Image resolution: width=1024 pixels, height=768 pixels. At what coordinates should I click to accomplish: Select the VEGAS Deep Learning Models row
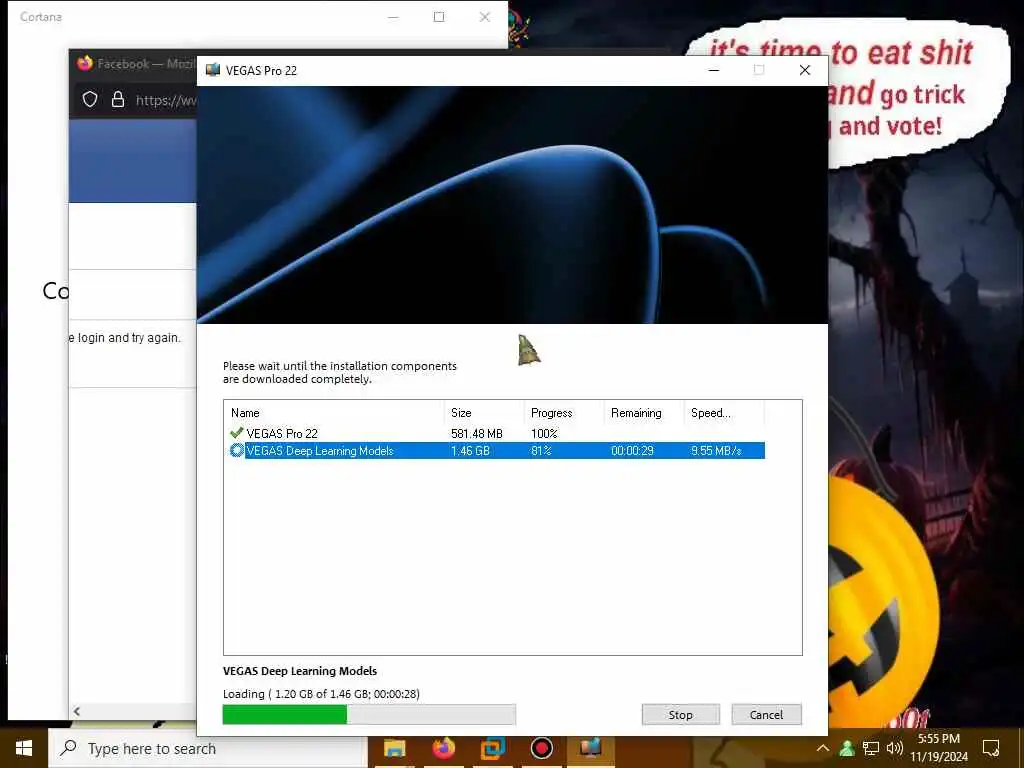point(497,451)
